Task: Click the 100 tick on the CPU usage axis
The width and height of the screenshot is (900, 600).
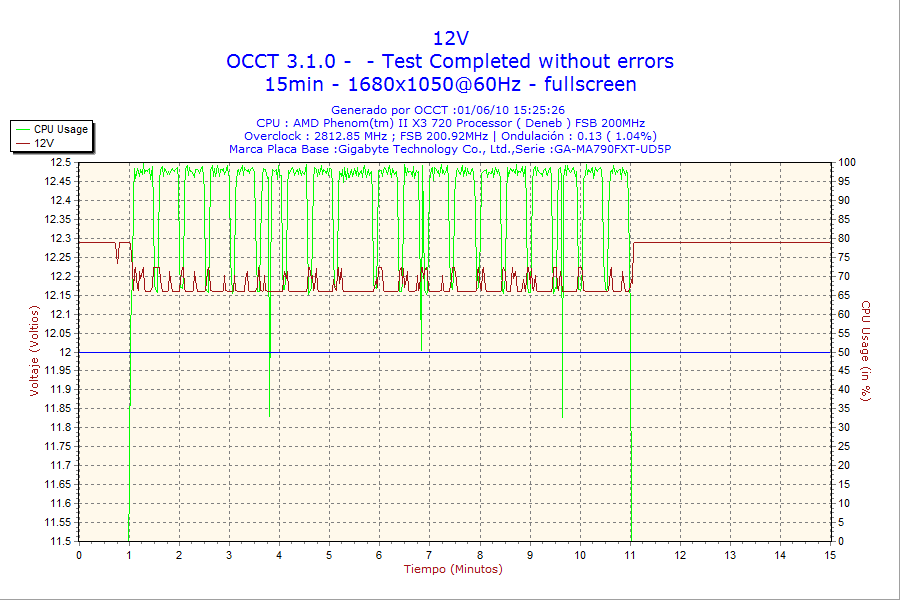Action: click(x=846, y=162)
